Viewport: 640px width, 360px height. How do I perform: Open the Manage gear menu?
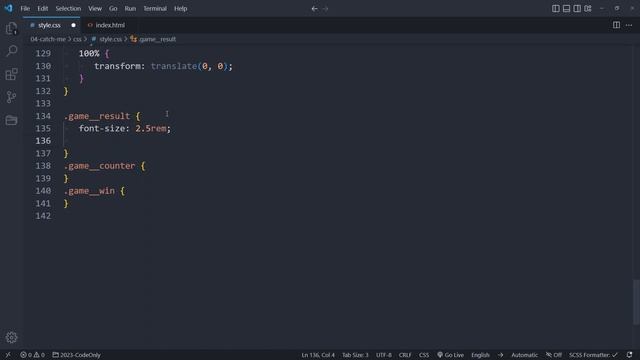11,337
